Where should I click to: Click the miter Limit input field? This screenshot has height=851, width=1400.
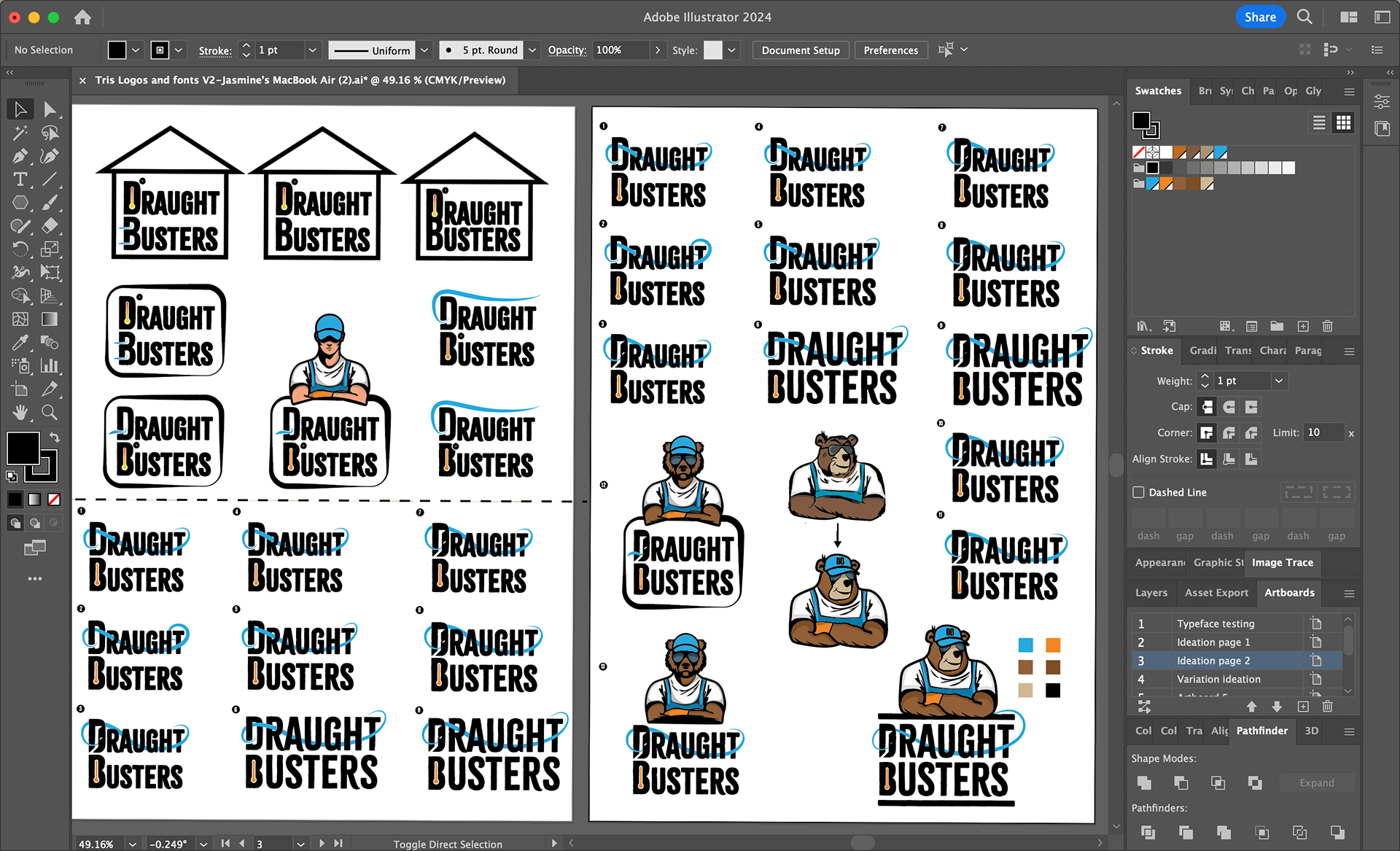tap(1323, 433)
